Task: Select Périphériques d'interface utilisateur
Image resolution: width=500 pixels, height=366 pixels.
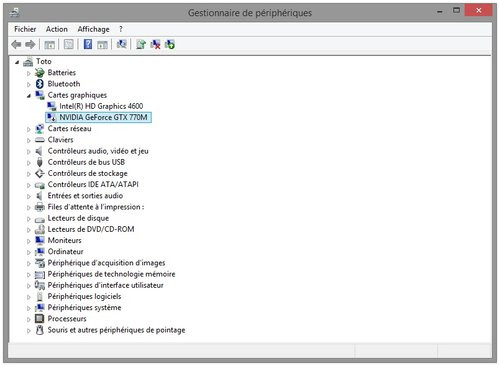Action: 105,285
